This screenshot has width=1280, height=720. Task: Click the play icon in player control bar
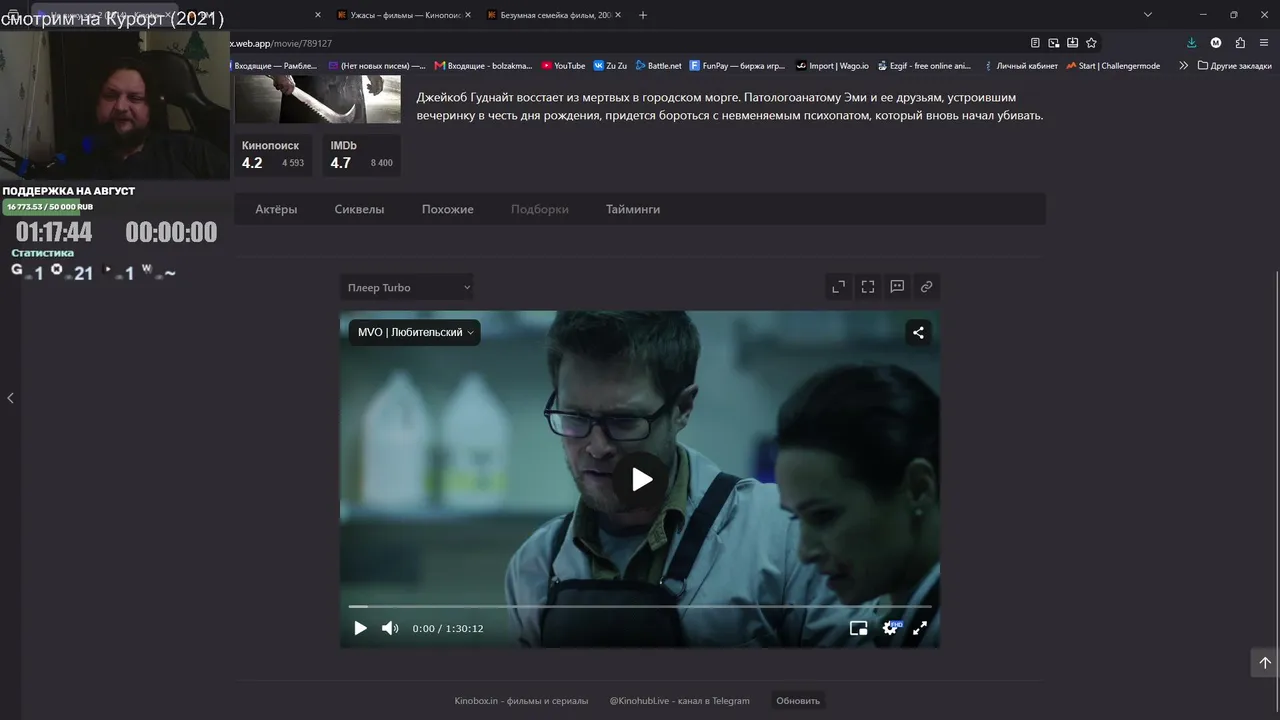point(361,628)
